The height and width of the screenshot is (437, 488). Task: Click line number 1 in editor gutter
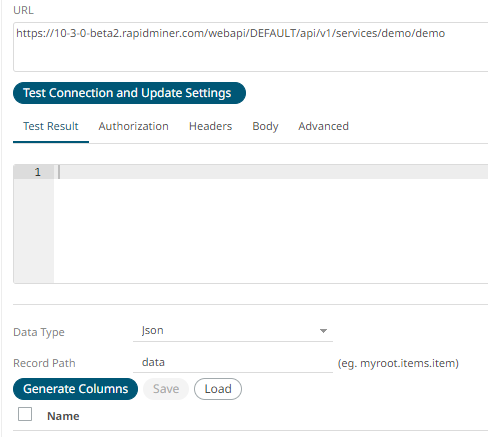click(x=38, y=172)
